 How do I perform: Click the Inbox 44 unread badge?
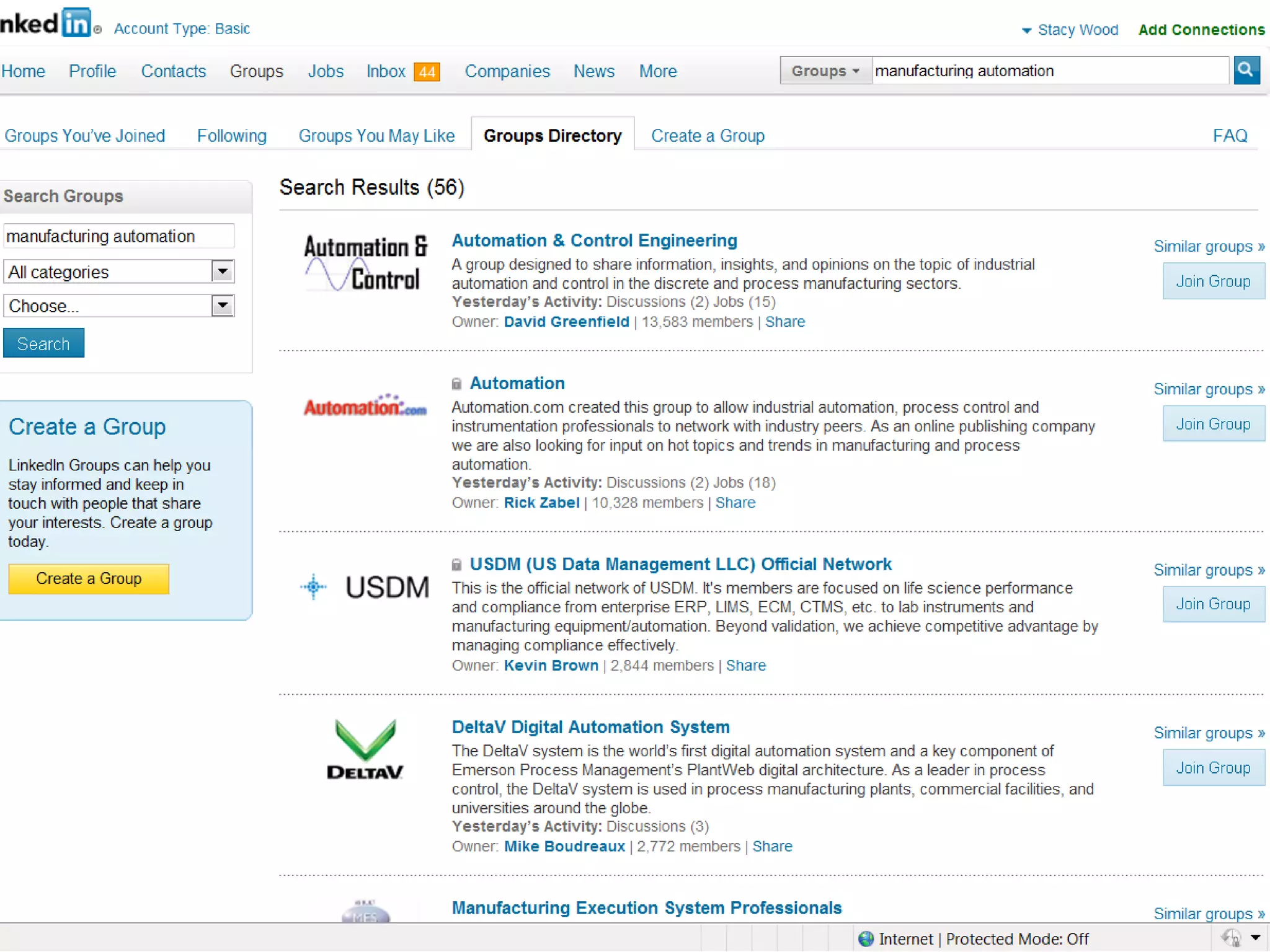click(427, 72)
